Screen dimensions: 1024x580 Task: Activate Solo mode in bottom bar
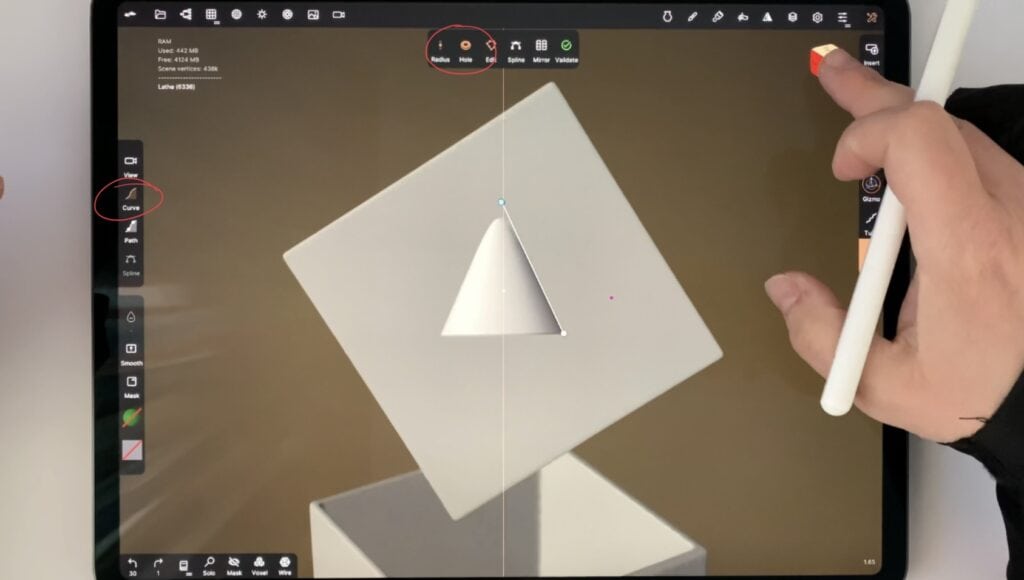point(209,563)
